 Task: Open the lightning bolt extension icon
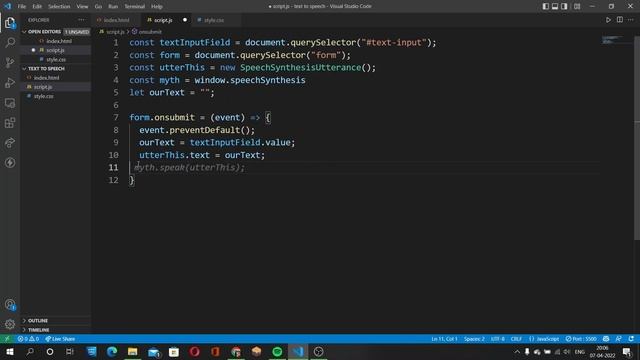(10, 163)
